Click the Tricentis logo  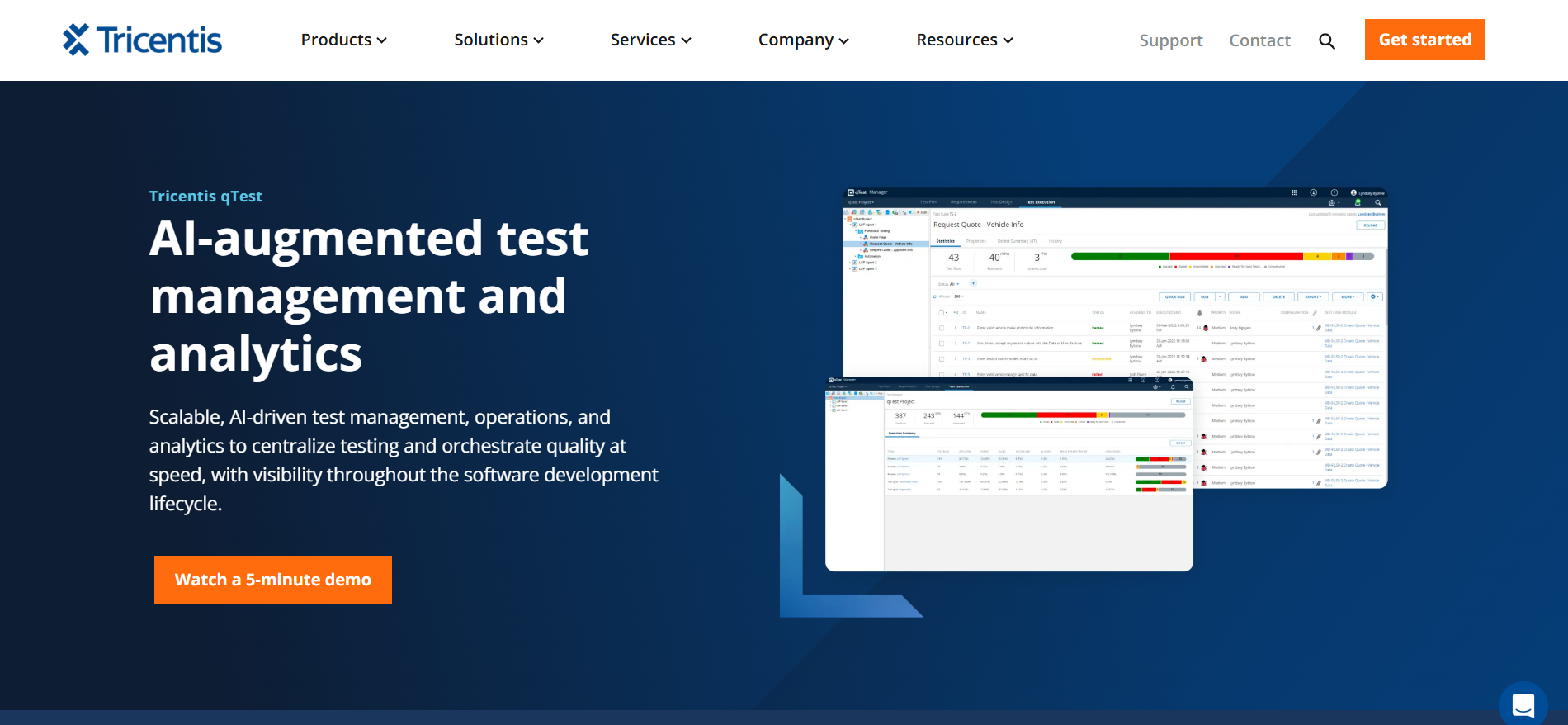pyautogui.click(x=142, y=40)
